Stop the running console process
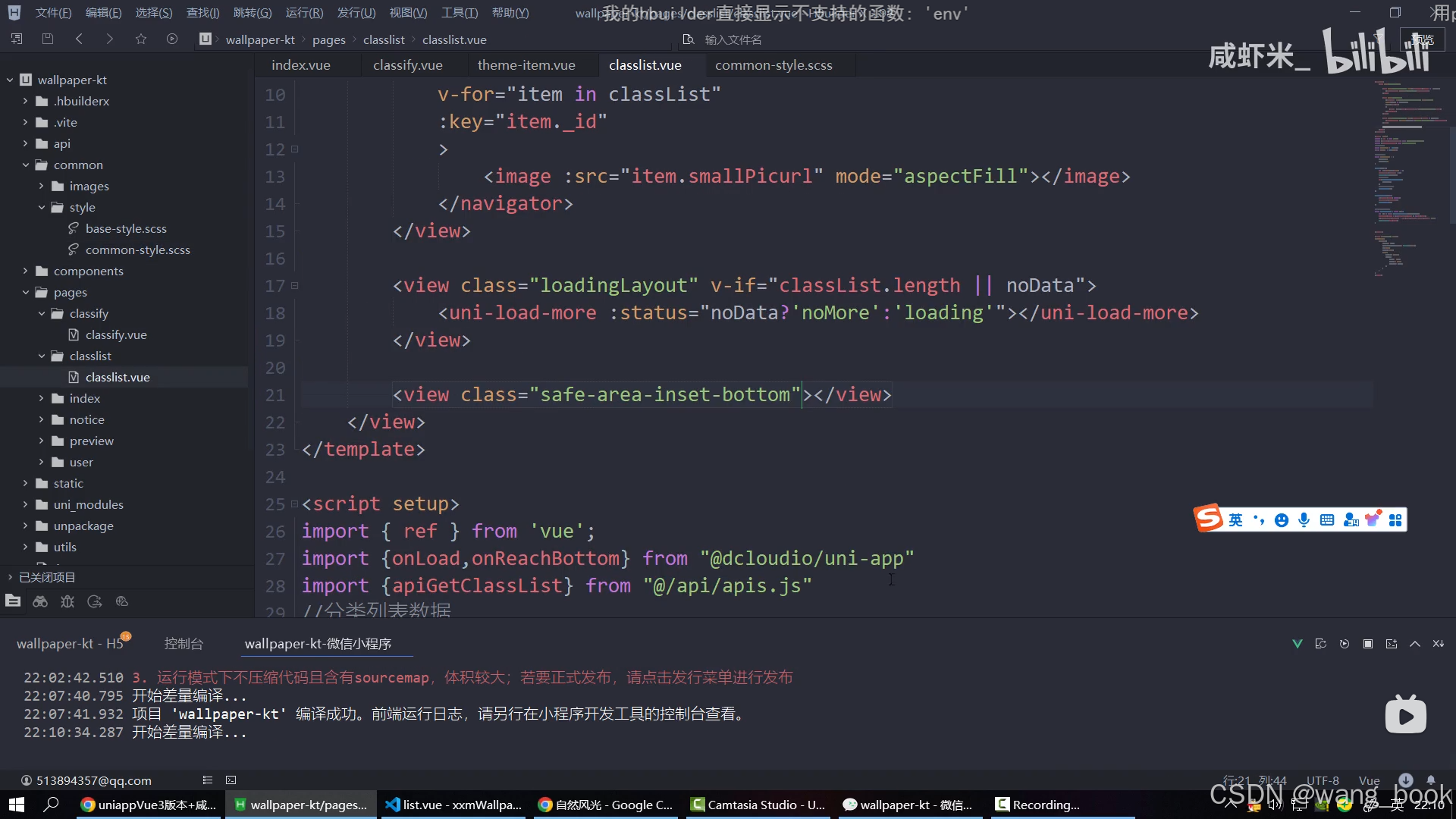Viewport: 1456px width, 819px height. (1368, 644)
